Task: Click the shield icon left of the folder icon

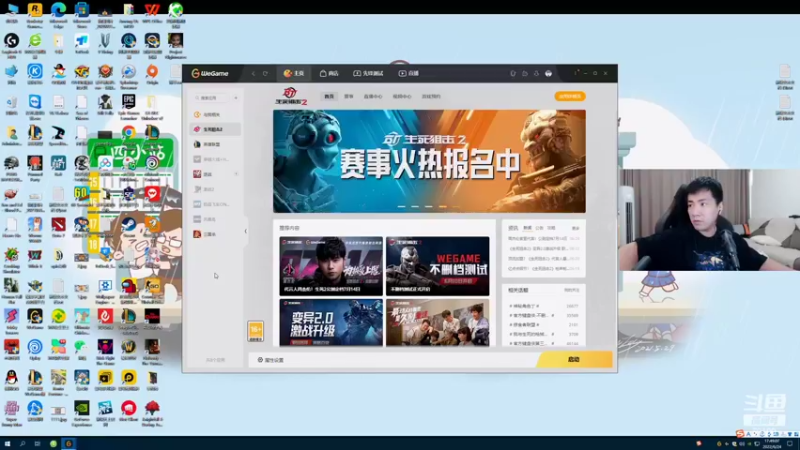Action: [x=513, y=73]
